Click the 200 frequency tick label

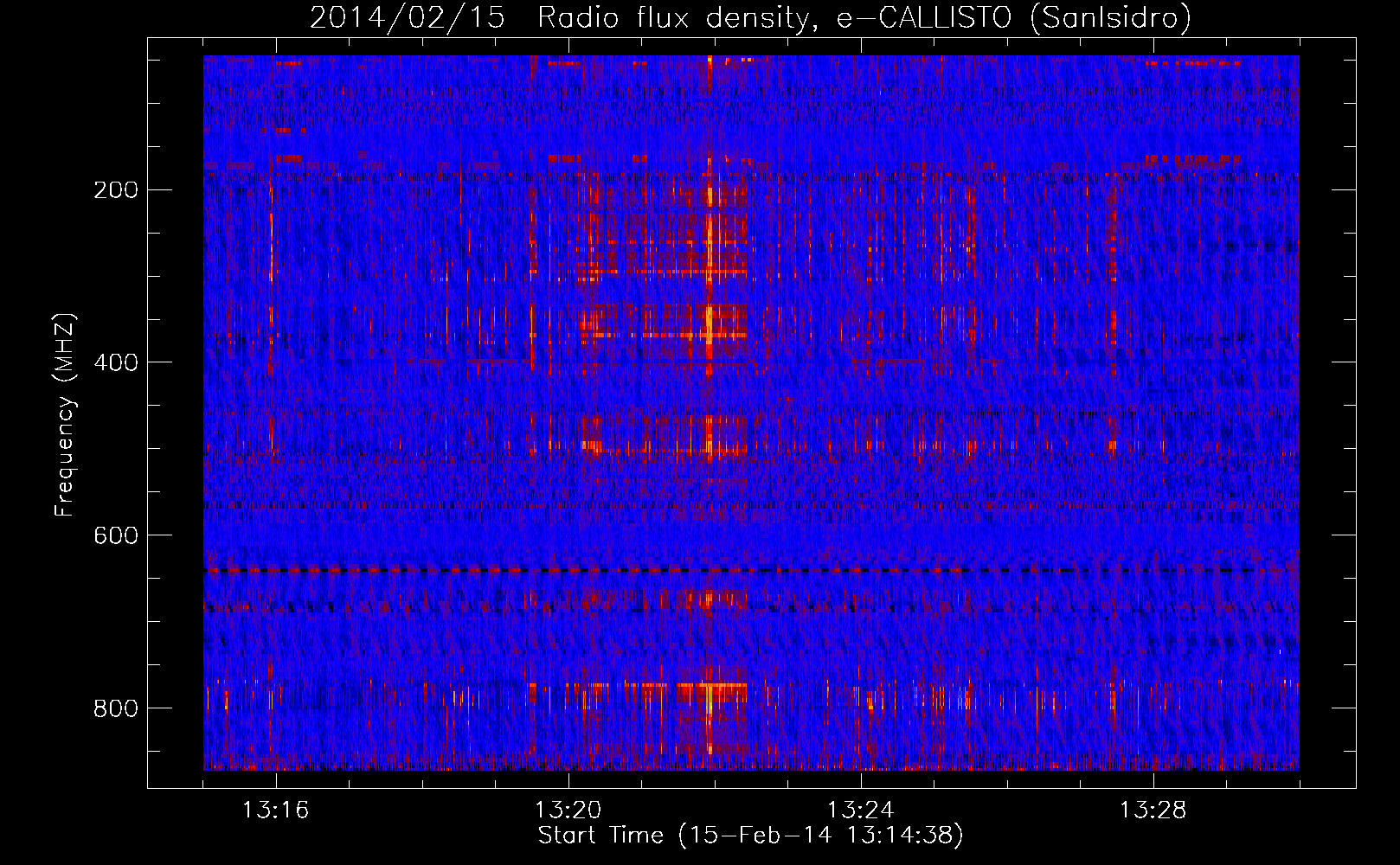[115, 190]
